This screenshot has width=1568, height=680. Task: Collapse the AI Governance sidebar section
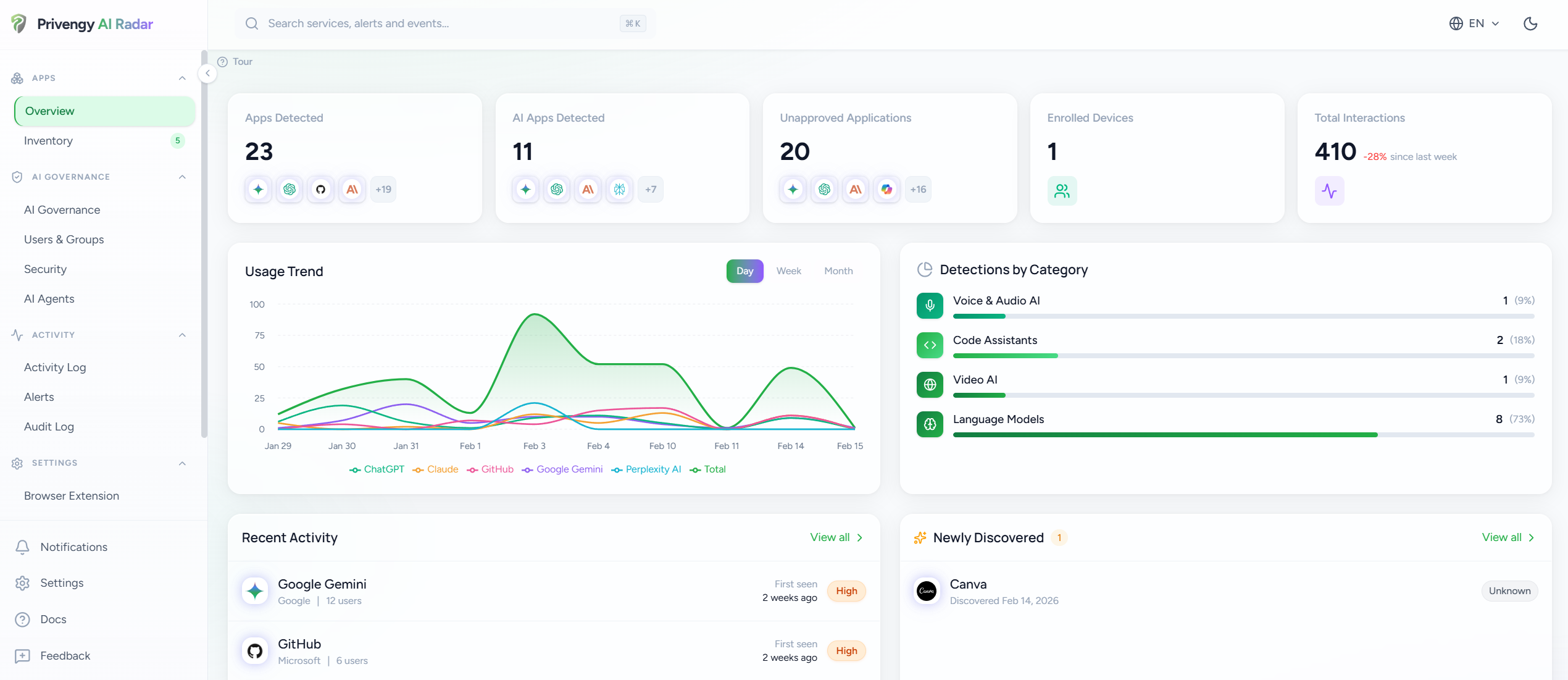pos(182,177)
